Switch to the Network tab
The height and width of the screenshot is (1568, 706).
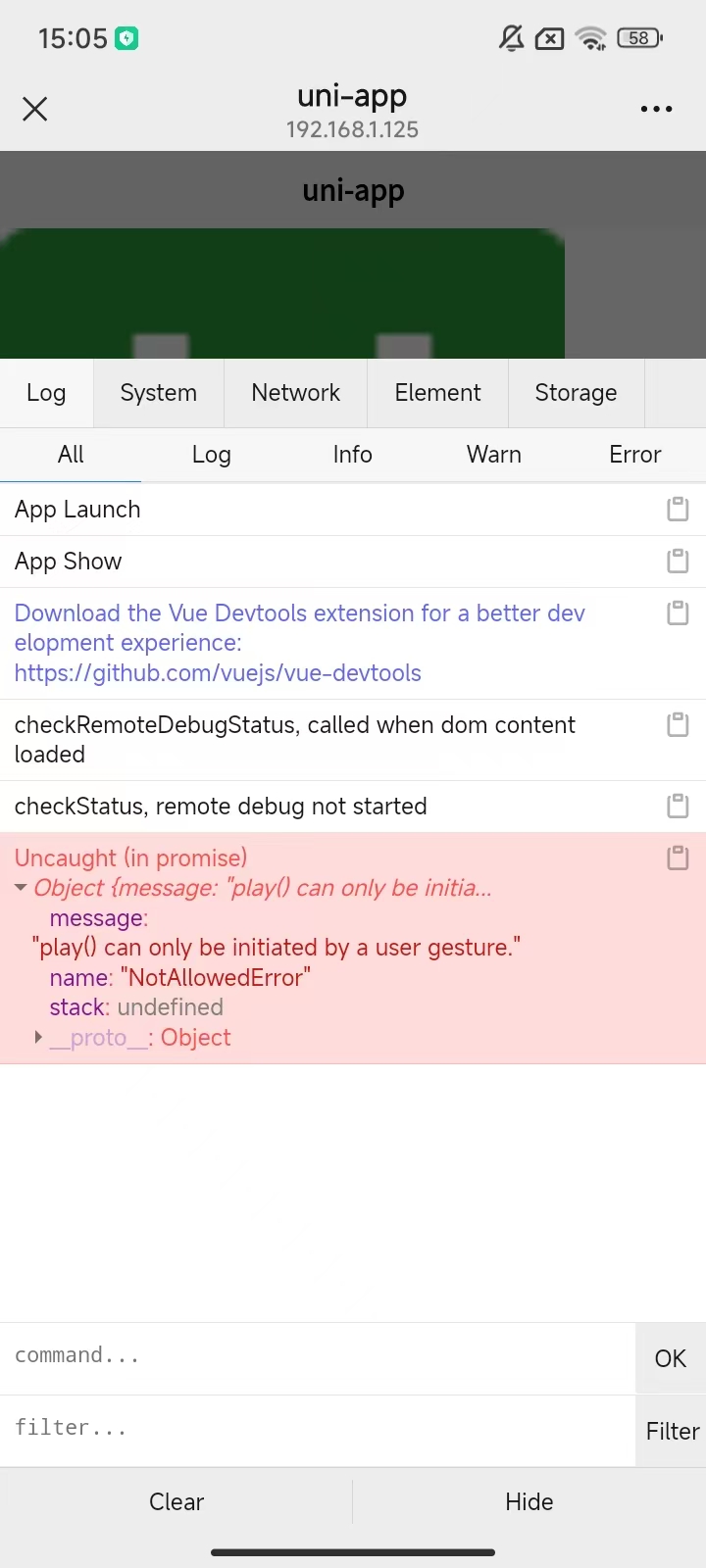[x=295, y=393]
